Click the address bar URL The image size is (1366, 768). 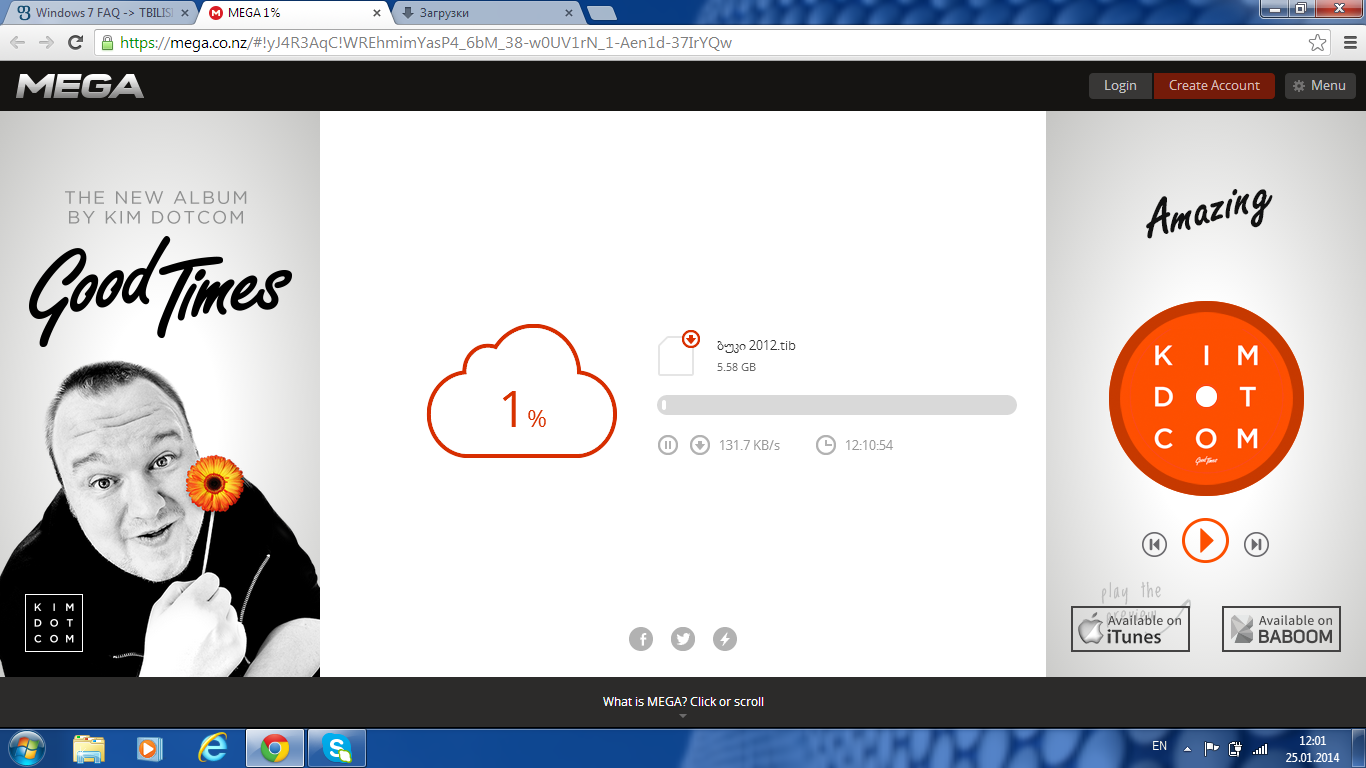click(426, 43)
